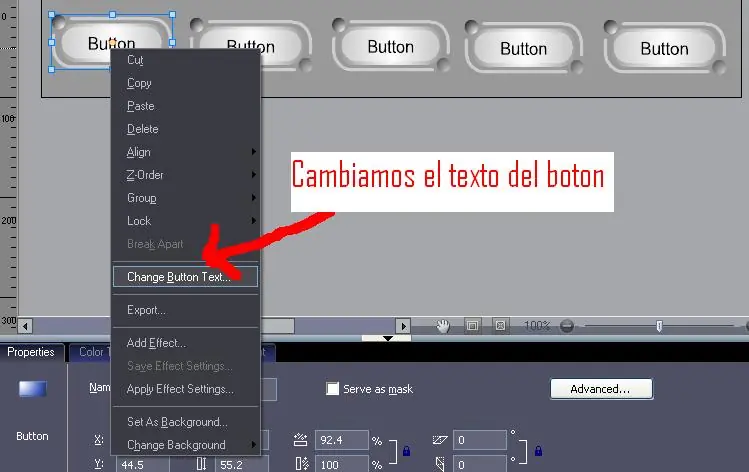Collapse the panel with the black triangle handle

click(x=387, y=338)
